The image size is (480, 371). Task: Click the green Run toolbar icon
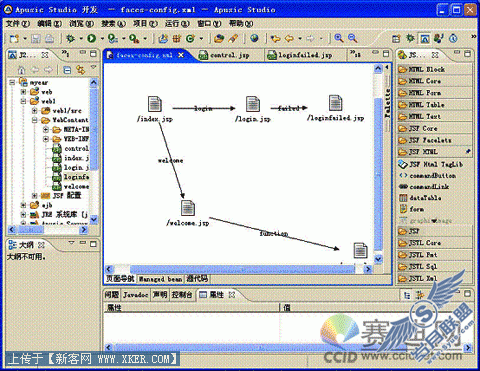pyautogui.click(x=92, y=39)
